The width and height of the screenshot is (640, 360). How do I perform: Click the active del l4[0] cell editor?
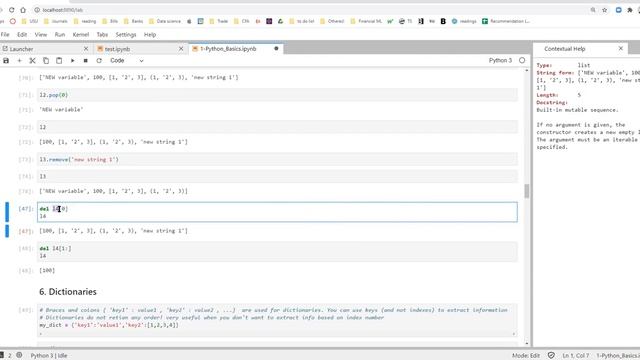click(x=277, y=212)
